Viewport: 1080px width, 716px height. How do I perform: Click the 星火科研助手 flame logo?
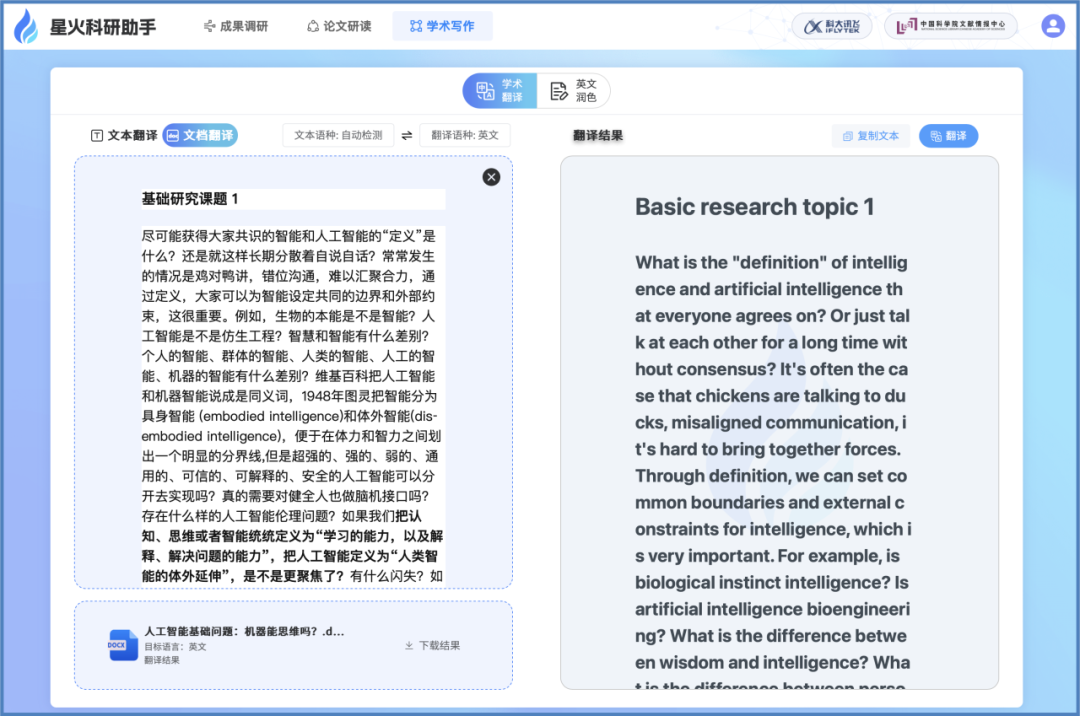tap(27, 26)
